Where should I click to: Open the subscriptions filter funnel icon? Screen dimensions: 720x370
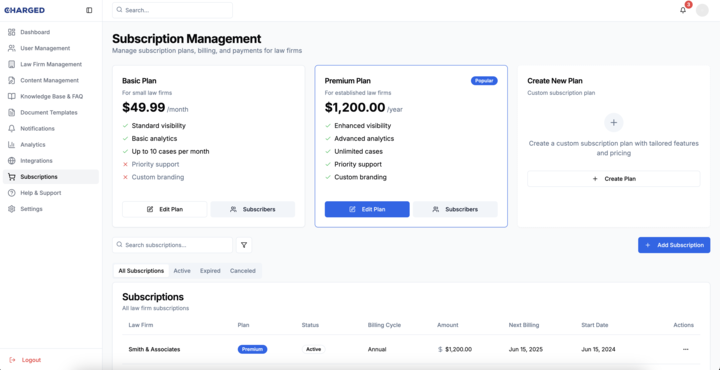pyautogui.click(x=244, y=245)
